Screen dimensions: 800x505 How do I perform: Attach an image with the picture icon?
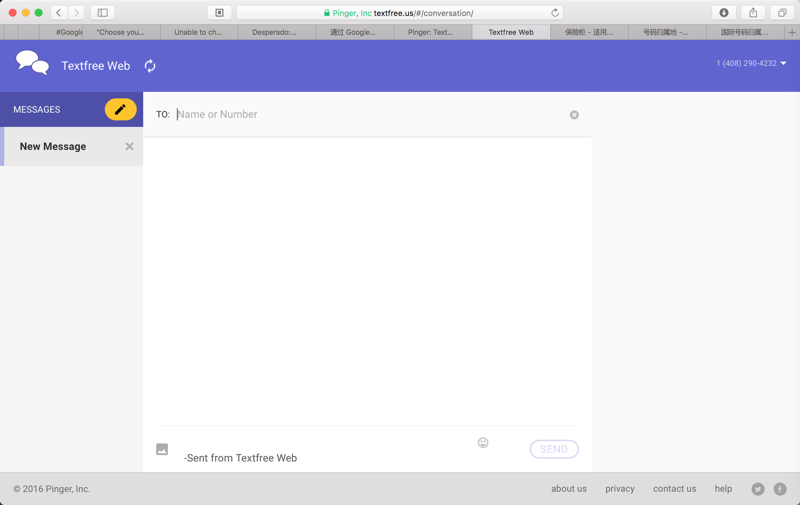(x=162, y=449)
